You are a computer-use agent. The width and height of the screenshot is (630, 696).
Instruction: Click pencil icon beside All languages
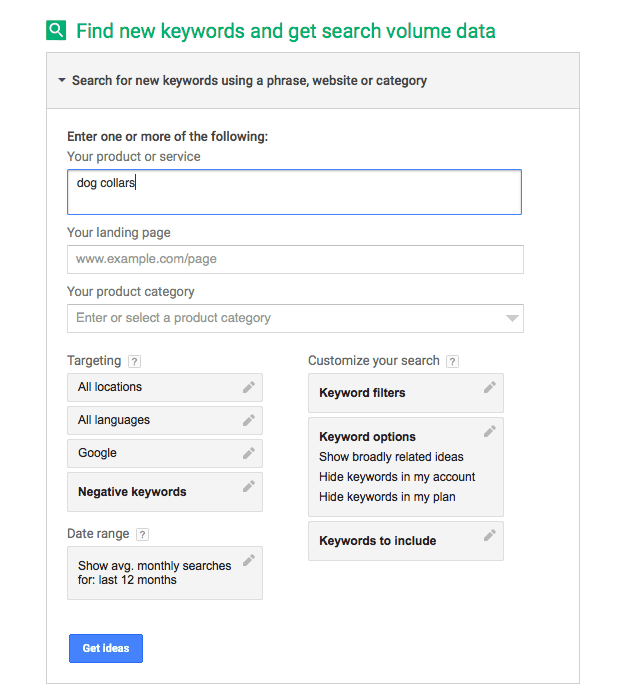pos(248,420)
